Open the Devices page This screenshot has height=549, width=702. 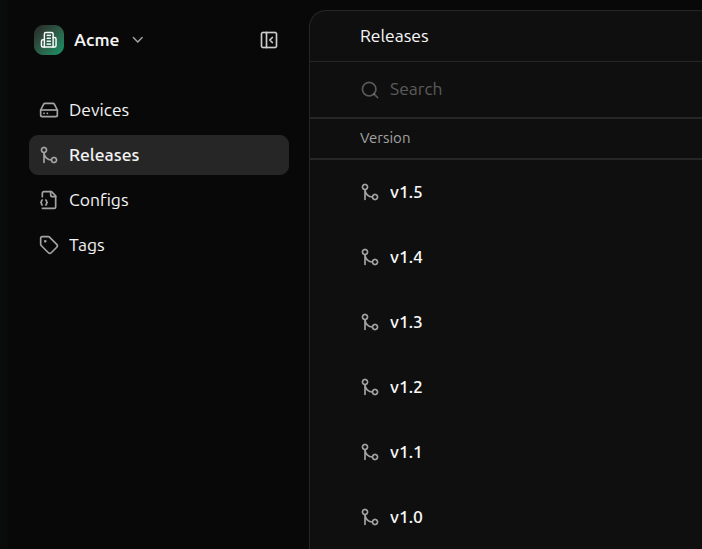pos(99,110)
